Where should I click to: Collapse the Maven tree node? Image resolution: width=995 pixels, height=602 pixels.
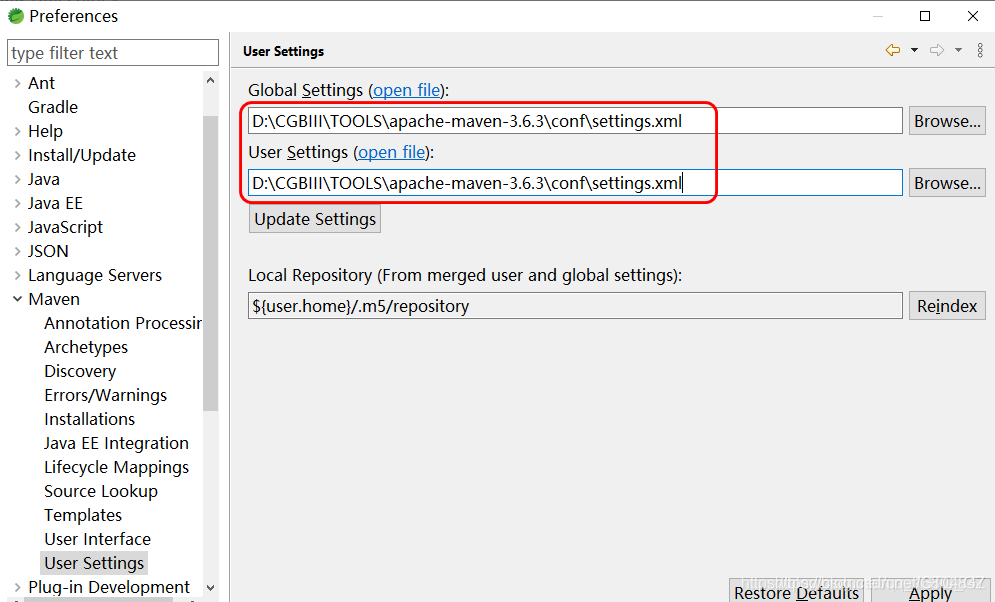pyautogui.click(x=17, y=299)
